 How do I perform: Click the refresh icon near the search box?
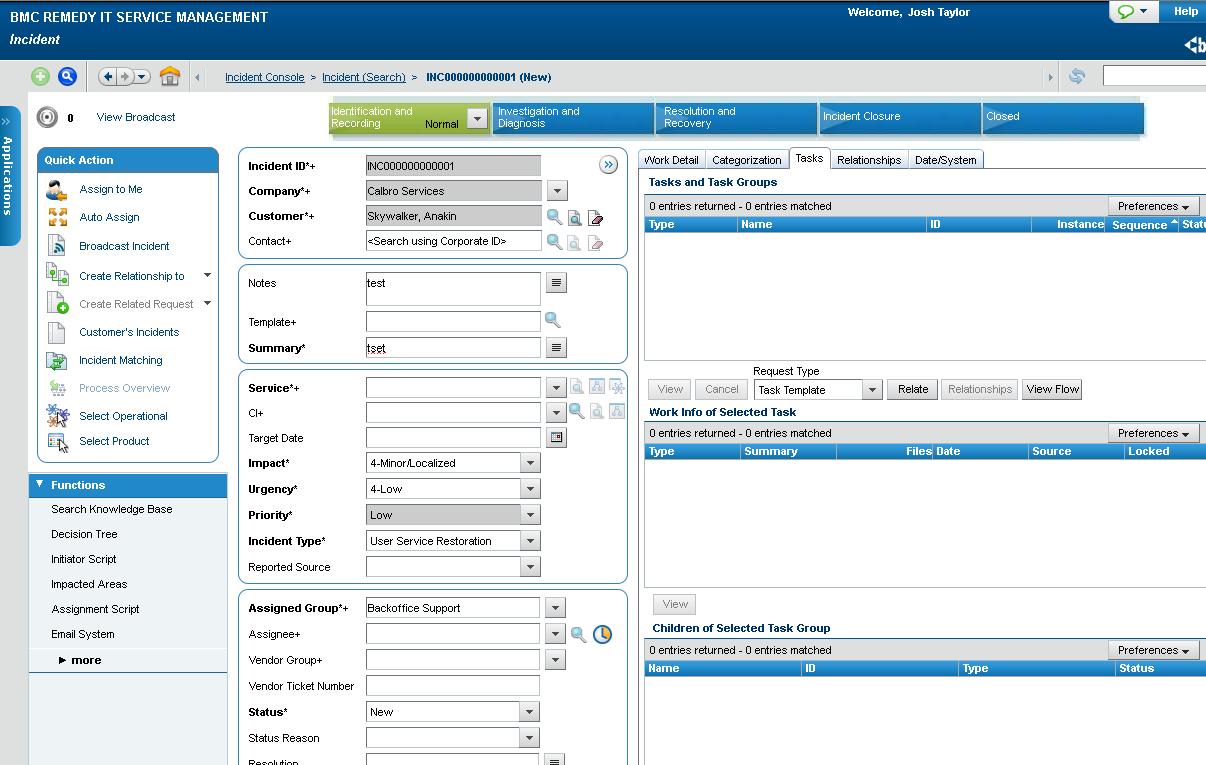point(1077,76)
